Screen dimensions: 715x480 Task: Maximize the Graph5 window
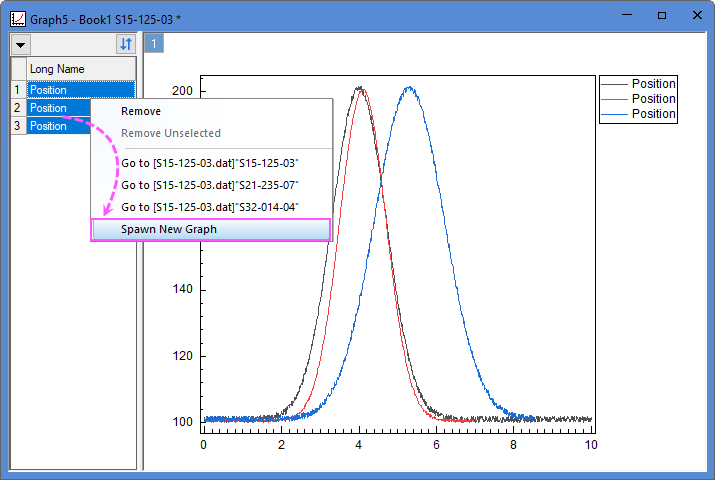(x=662, y=15)
